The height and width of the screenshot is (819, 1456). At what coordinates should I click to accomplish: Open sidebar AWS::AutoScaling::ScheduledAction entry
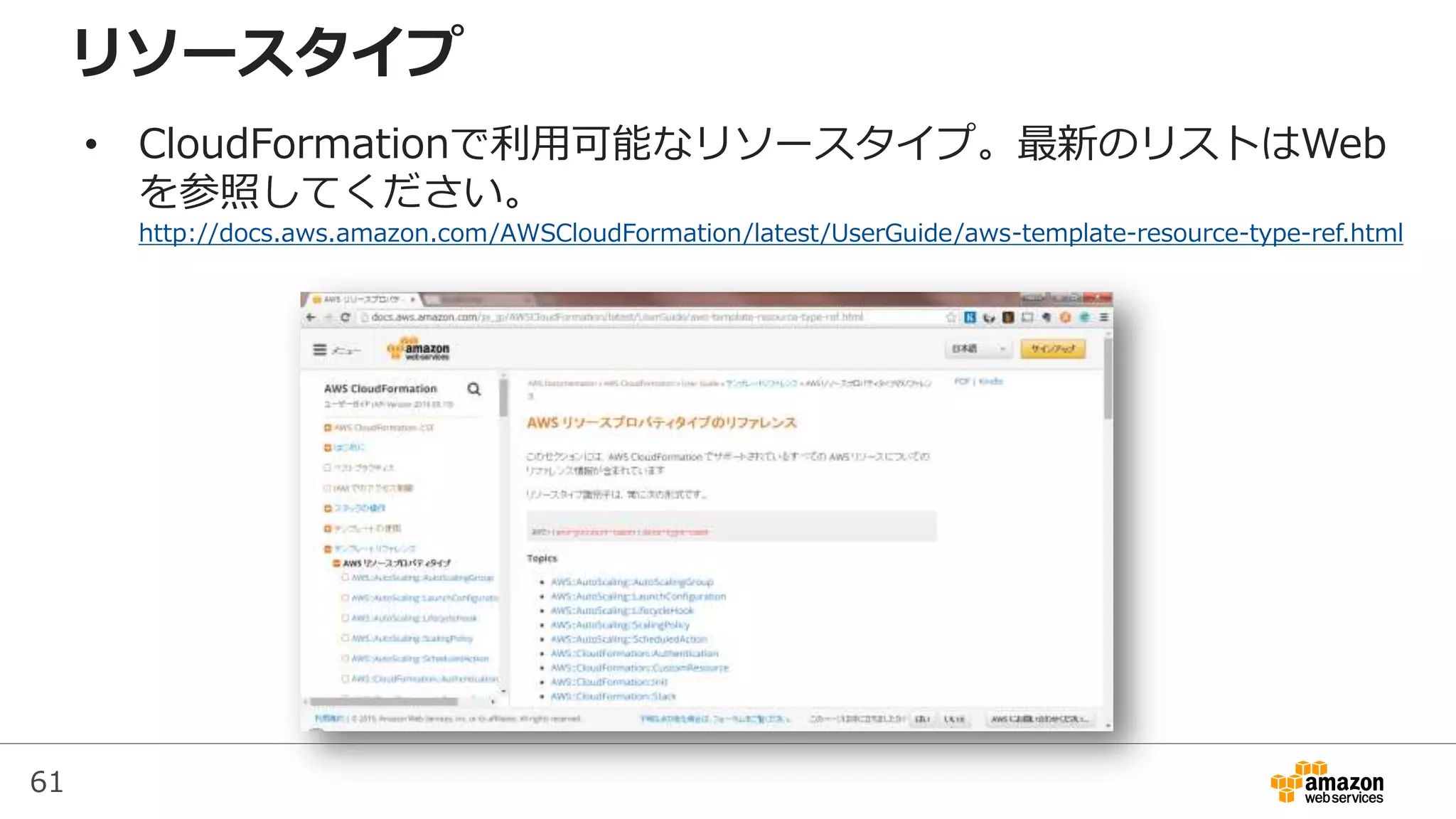(x=420, y=658)
